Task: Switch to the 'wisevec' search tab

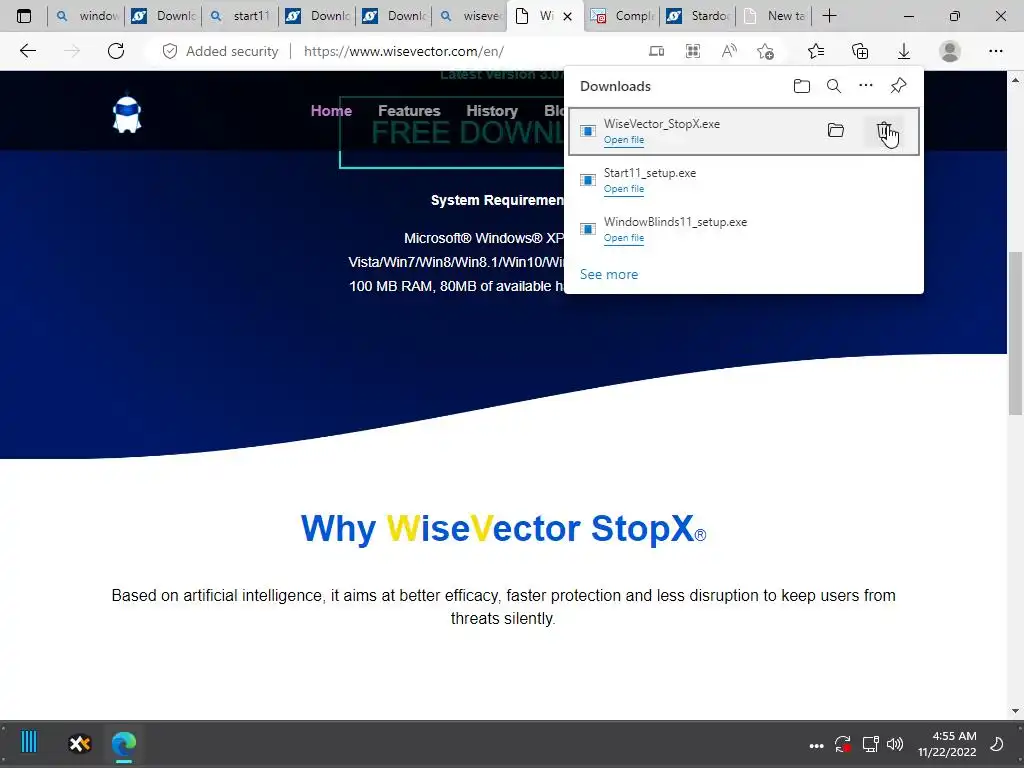Action: (470, 16)
